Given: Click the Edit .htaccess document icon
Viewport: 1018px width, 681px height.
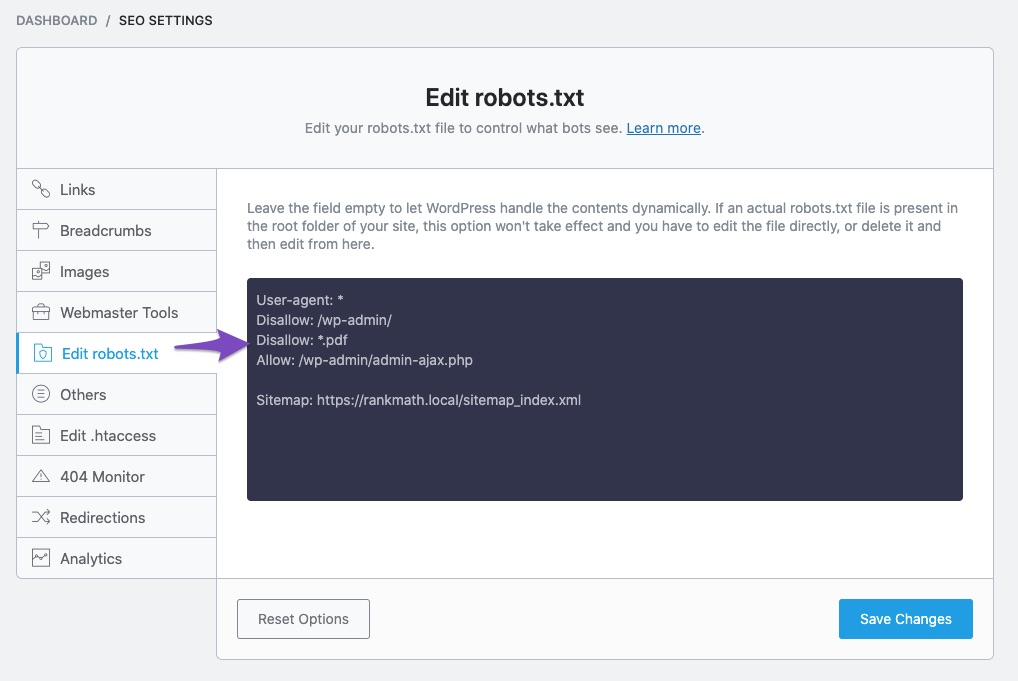Looking at the screenshot, I should (41, 435).
